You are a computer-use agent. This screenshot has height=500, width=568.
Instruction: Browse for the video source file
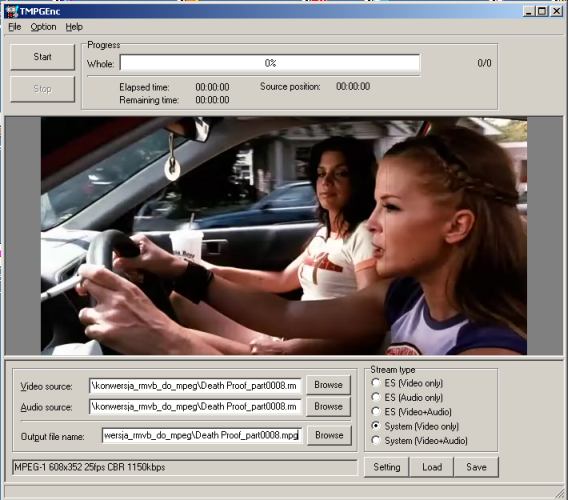[x=328, y=385]
